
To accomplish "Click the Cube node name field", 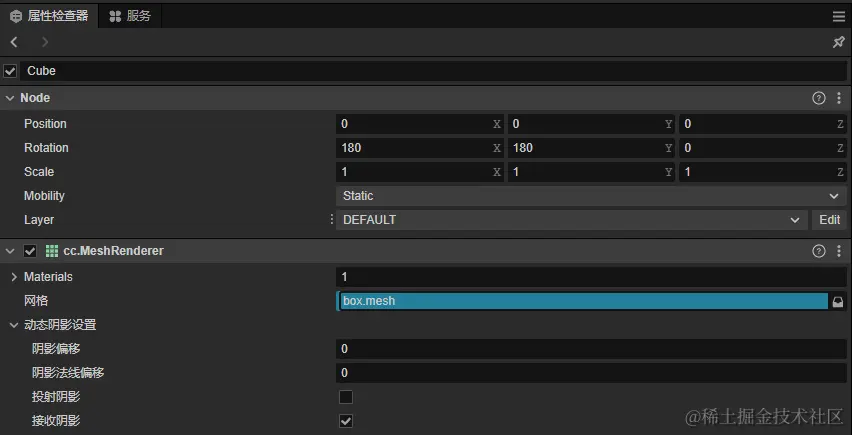I will 433,71.
